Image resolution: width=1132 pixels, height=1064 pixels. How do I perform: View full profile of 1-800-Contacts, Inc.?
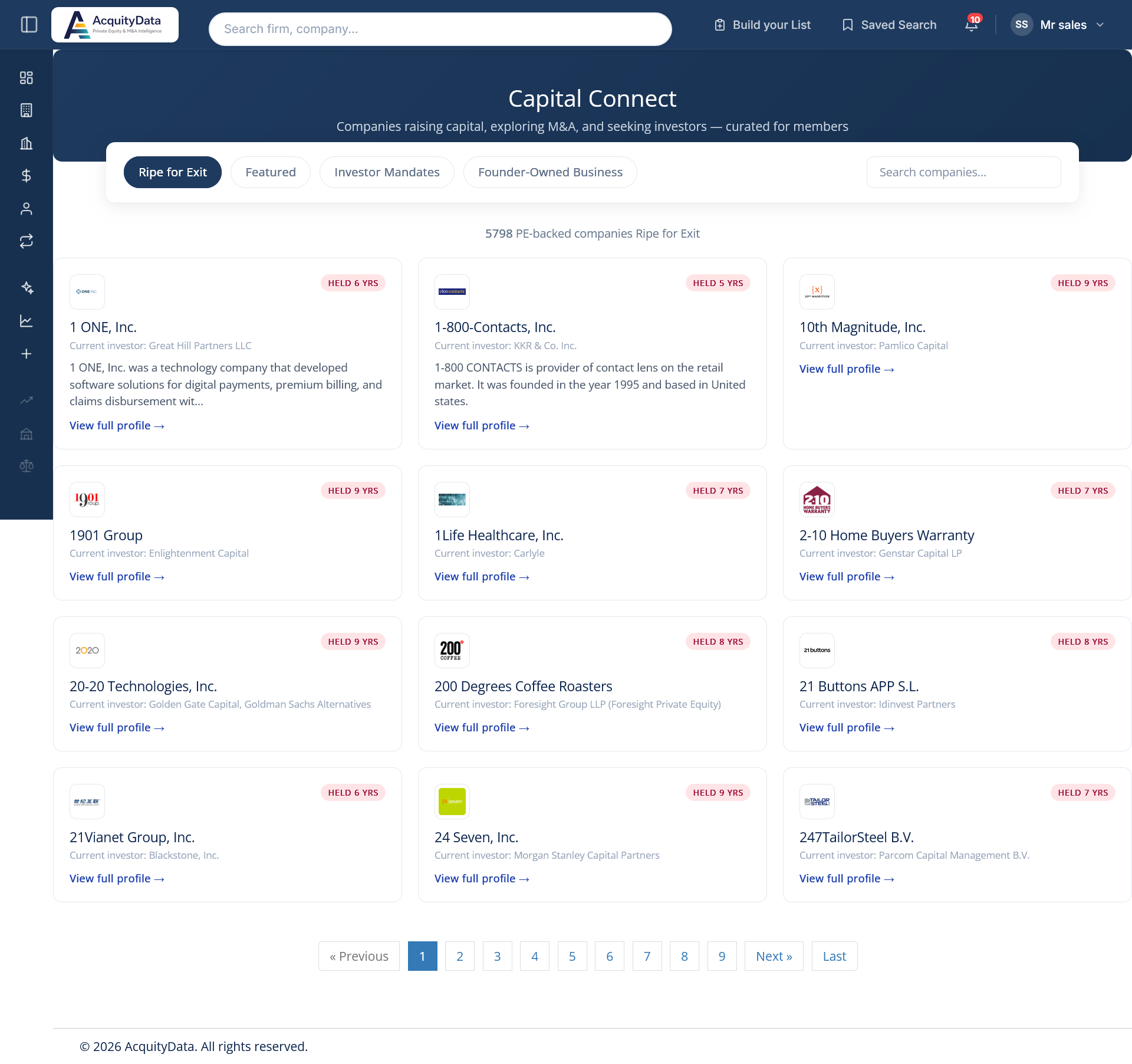tap(482, 426)
